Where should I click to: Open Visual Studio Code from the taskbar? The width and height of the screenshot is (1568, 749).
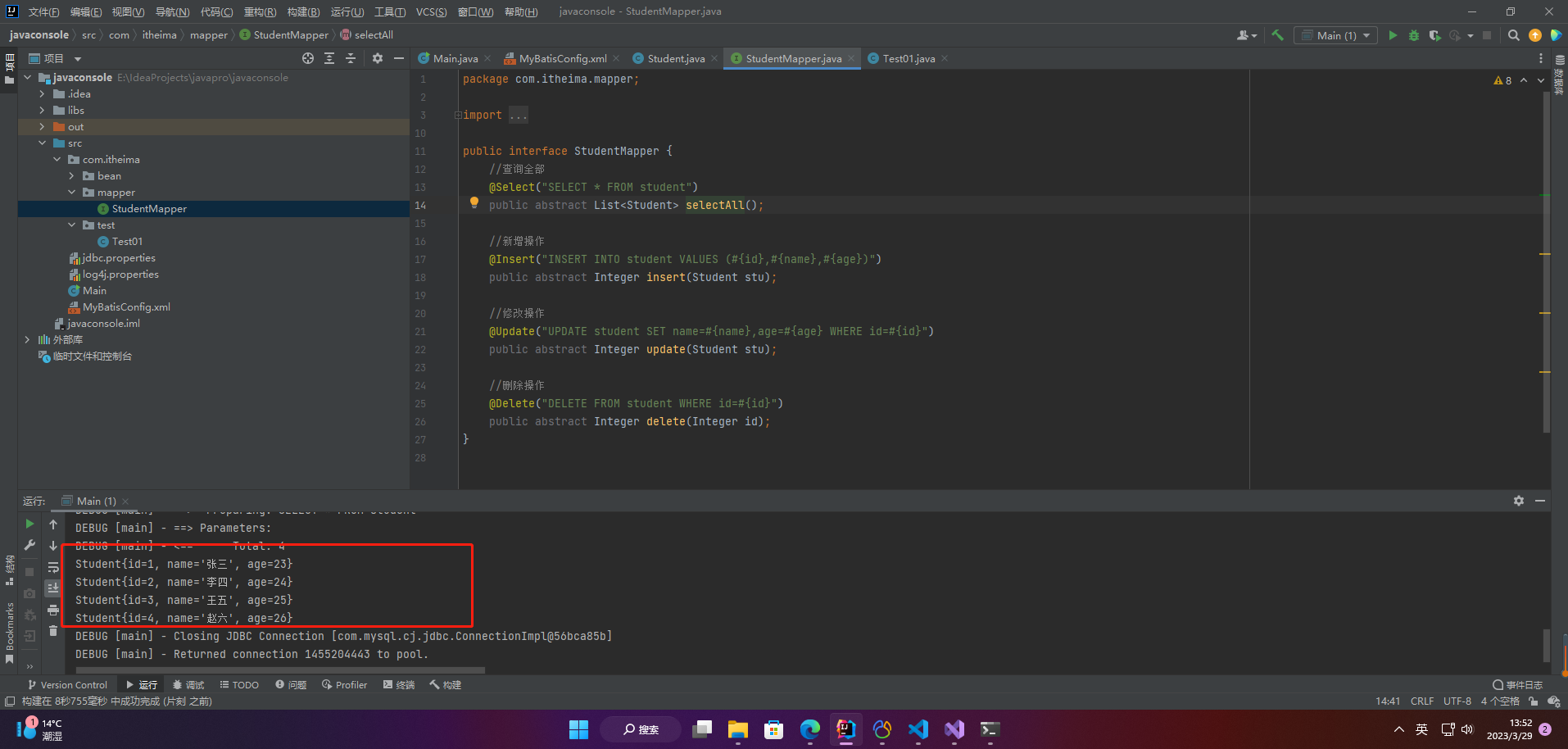(918, 729)
